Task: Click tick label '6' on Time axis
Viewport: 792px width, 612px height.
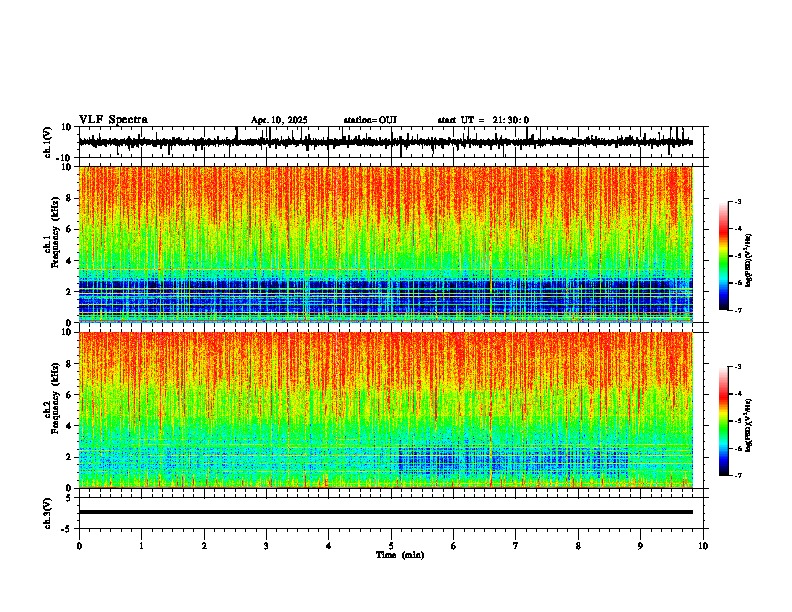Action: pyautogui.click(x=454, y=546)
